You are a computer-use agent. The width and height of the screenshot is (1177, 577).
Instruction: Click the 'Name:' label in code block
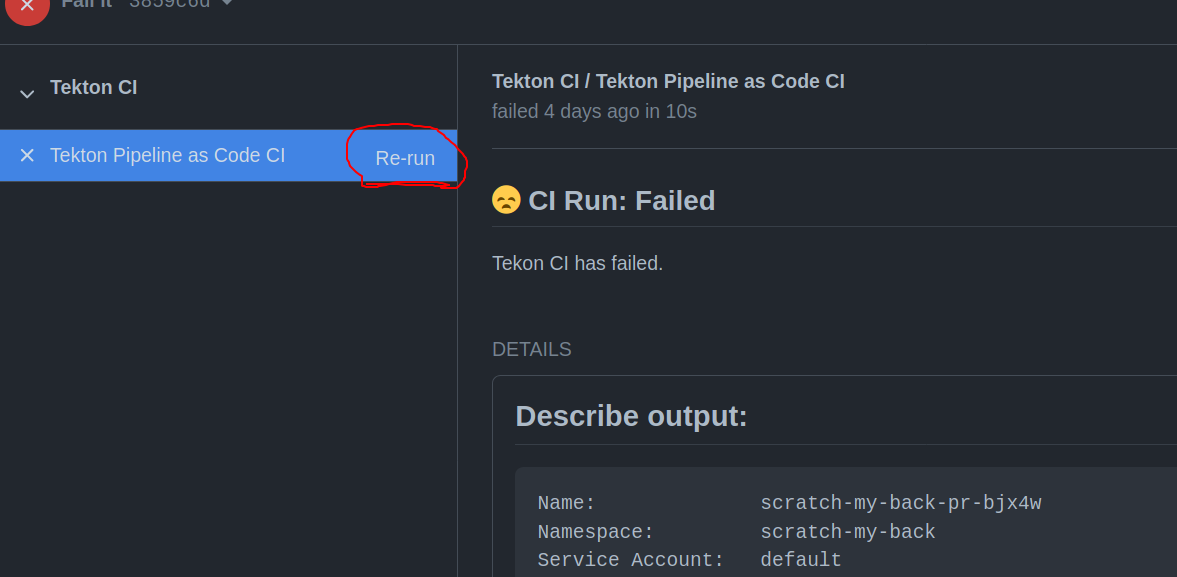point(566,503)
